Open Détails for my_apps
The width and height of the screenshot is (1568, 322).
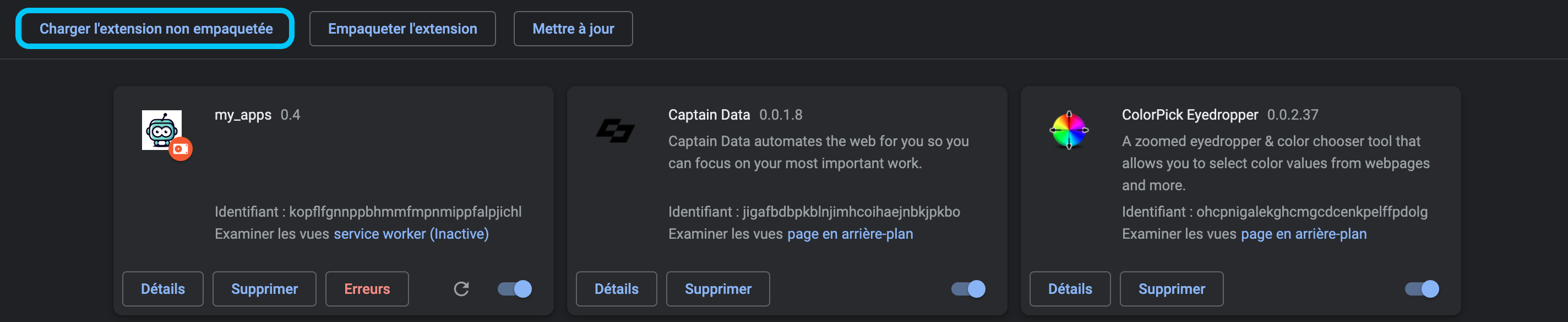(x=162, y=289)
